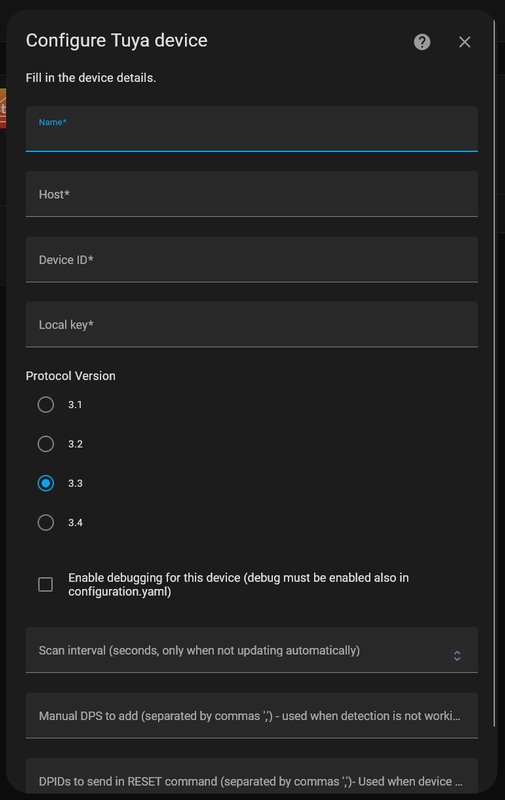Screen dimensions: 505x800
Task: Click the dialog's vertical scrollbar
Action: click(x=494, y=372)
